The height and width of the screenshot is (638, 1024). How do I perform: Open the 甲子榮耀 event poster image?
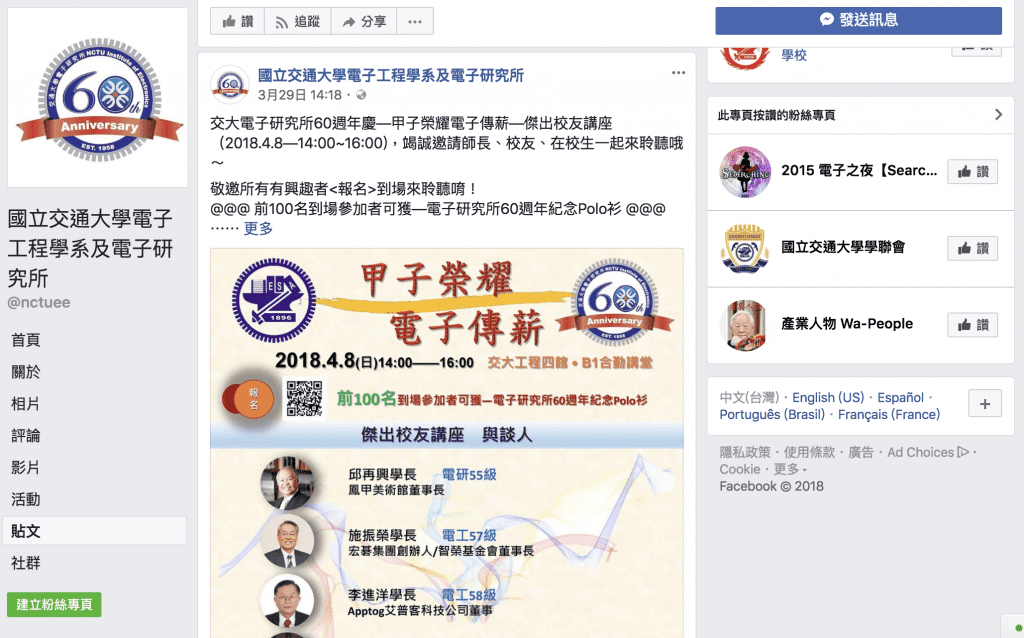click(x=447, y=443)
